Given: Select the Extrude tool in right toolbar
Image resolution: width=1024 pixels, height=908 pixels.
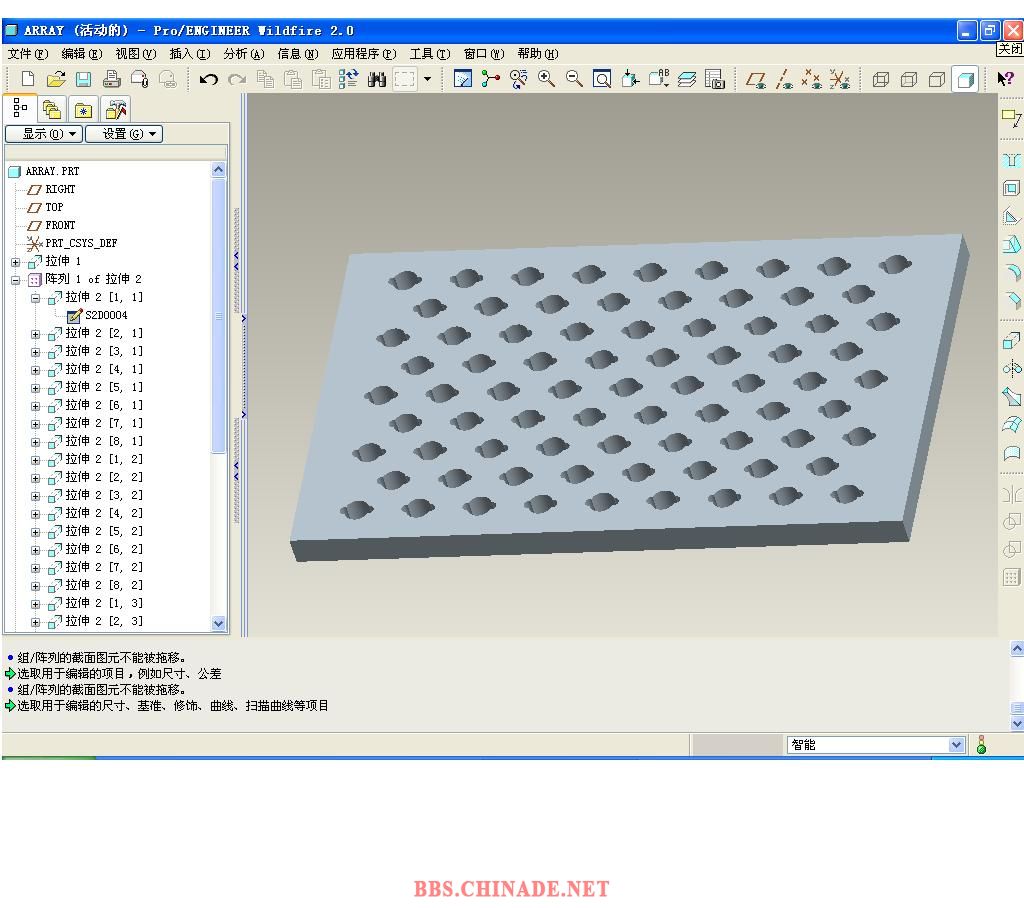Looking at the screenshot, I should [x=1012, y=340].
